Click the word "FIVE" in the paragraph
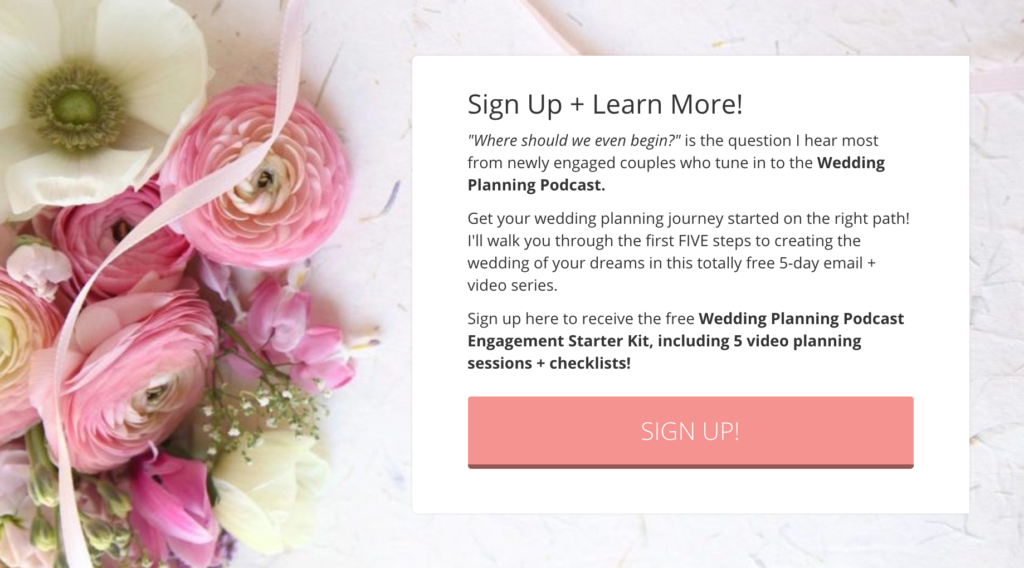The width and height of the screenshot is (1024, 568). pyautogui.click(x=693, y=241)
